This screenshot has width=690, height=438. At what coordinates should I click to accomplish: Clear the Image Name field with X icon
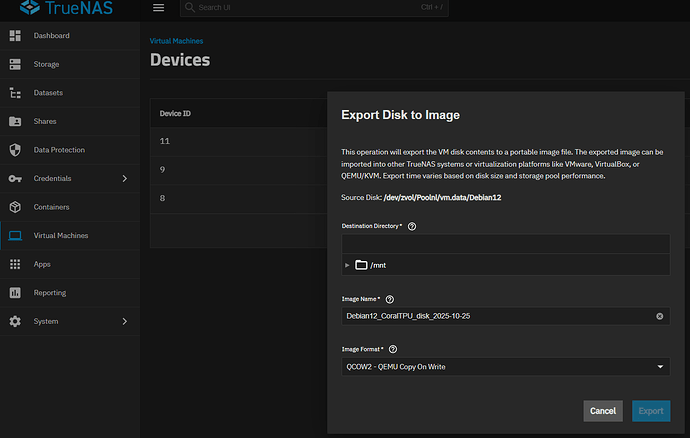click(659, 316)
